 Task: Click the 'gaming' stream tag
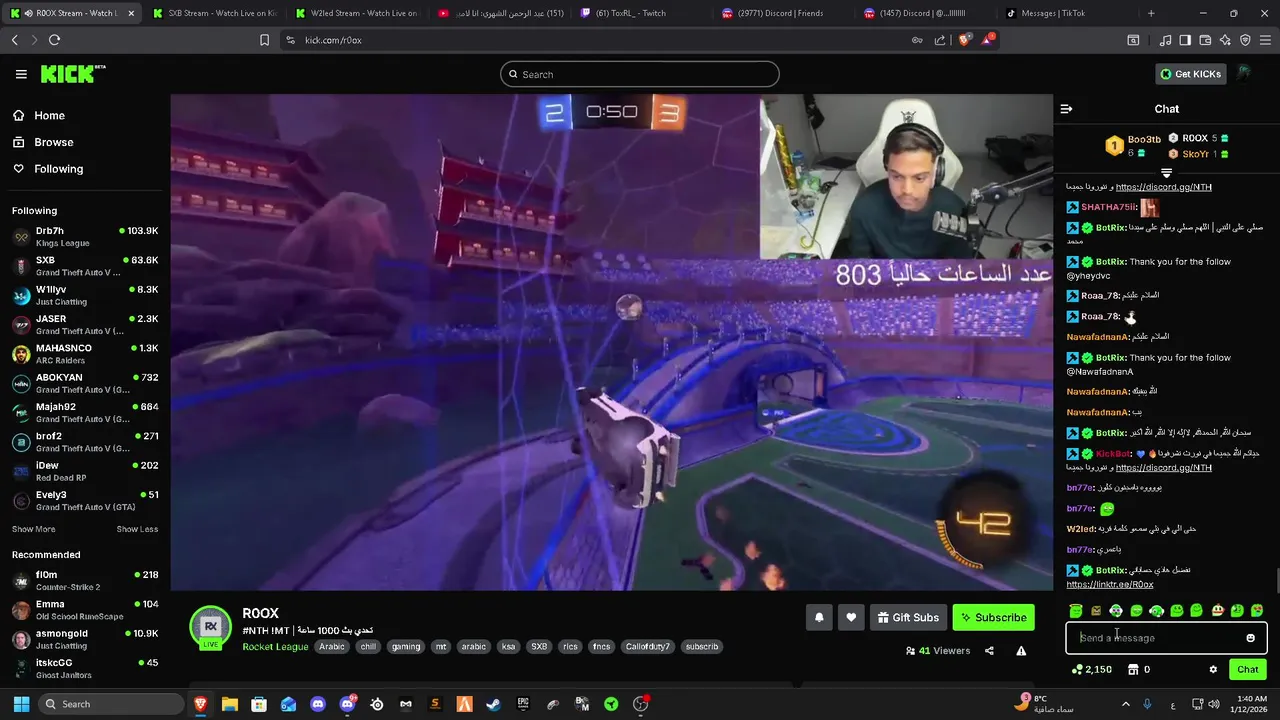[406, 647]
